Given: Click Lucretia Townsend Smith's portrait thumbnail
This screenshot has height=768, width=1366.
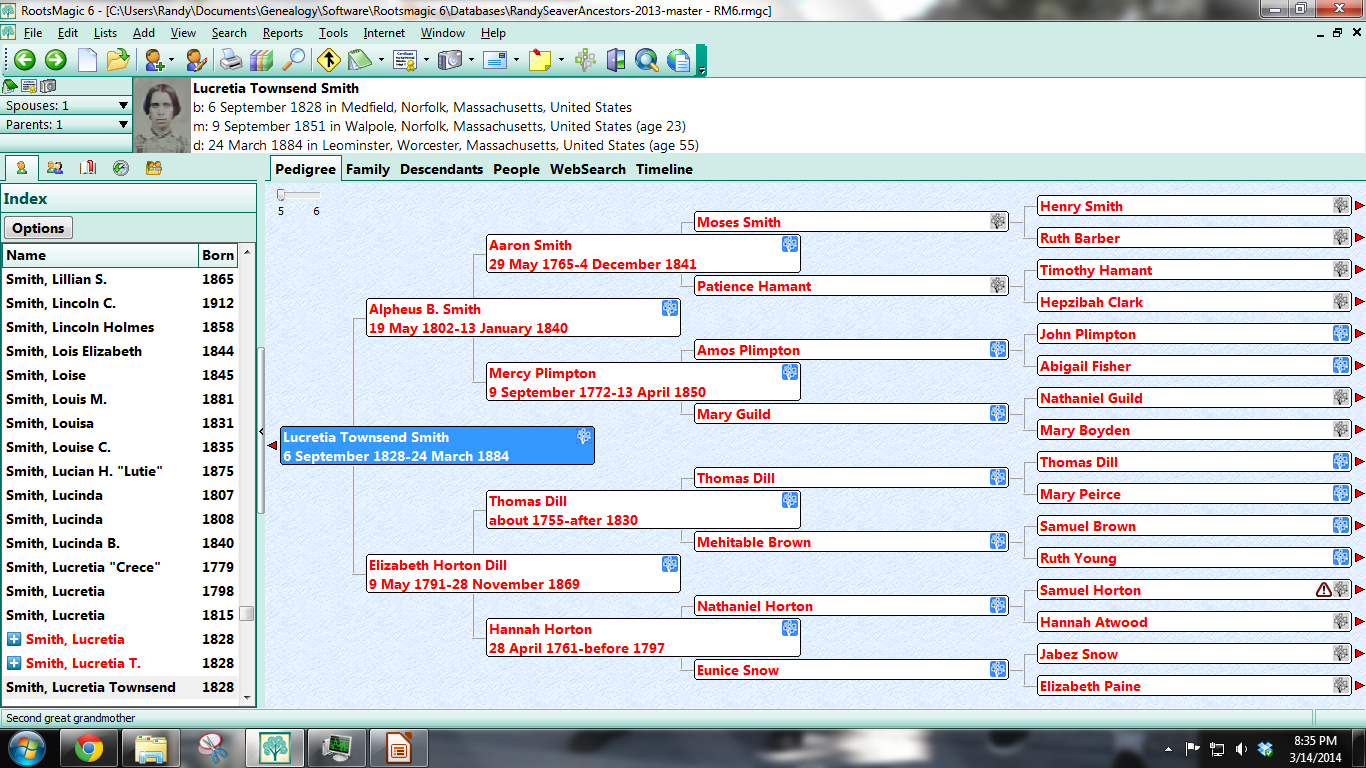Looking at the screenshot, I should 161,120.
